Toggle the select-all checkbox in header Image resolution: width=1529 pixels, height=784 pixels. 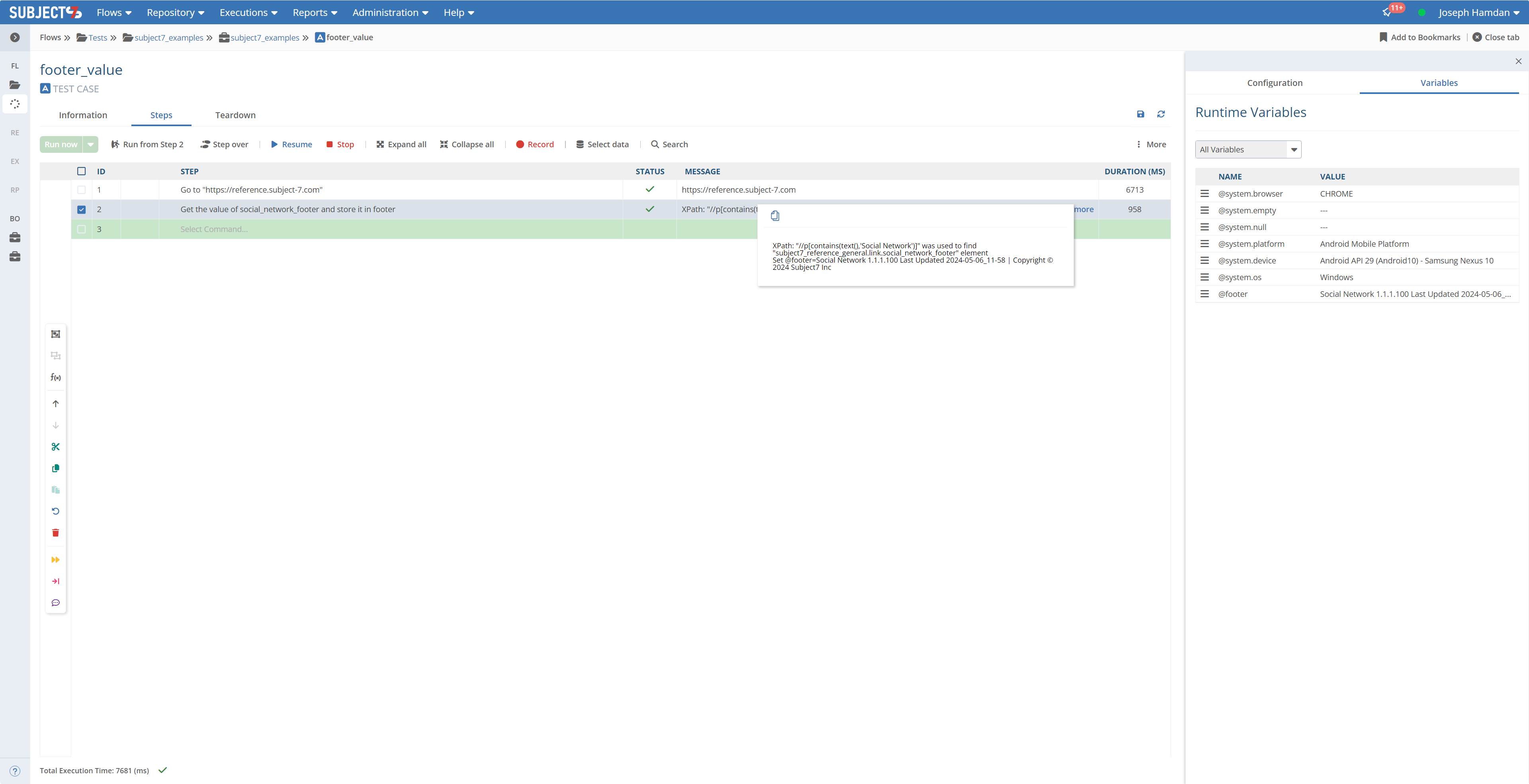(x=81, y=172)
